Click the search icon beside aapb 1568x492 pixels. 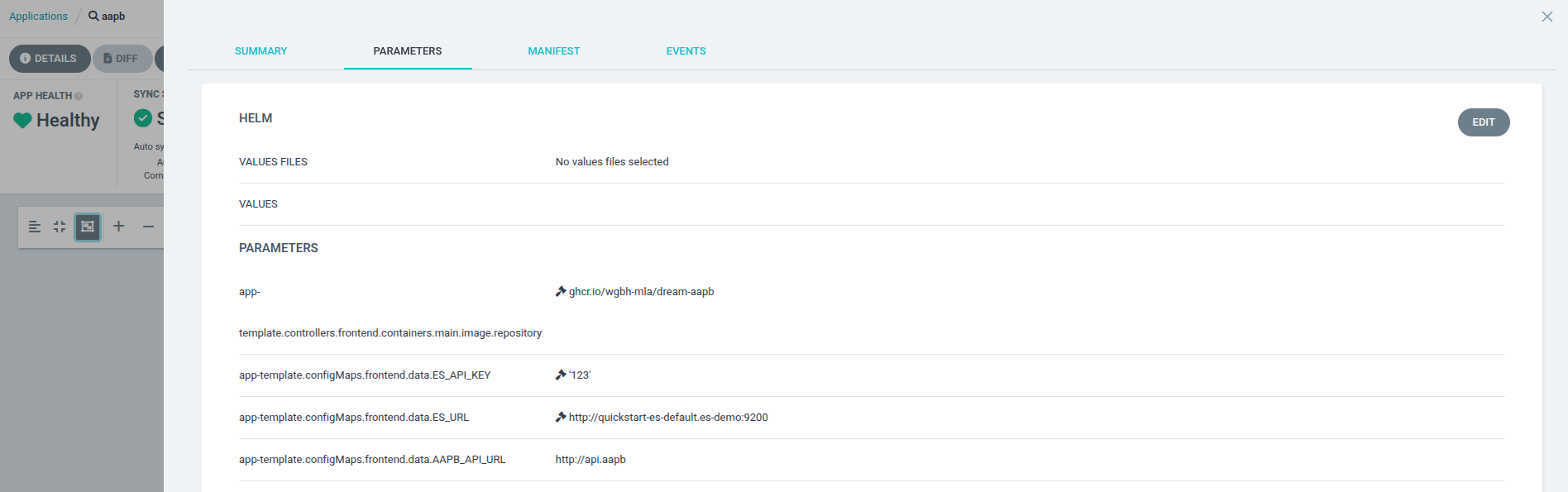(x=93, y=17)
